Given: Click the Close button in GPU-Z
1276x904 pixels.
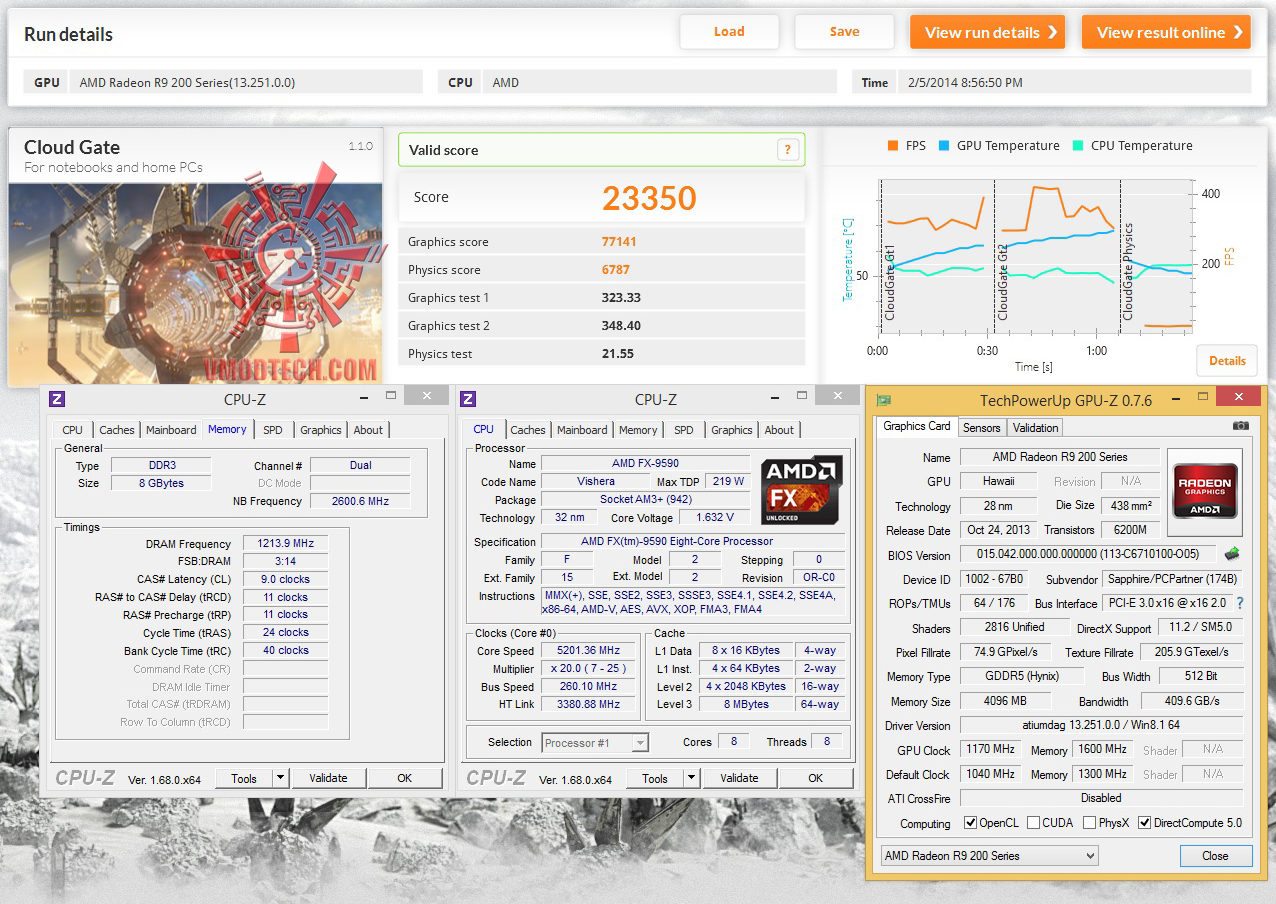Looking at the screenshot, I should coord(1215,856).
